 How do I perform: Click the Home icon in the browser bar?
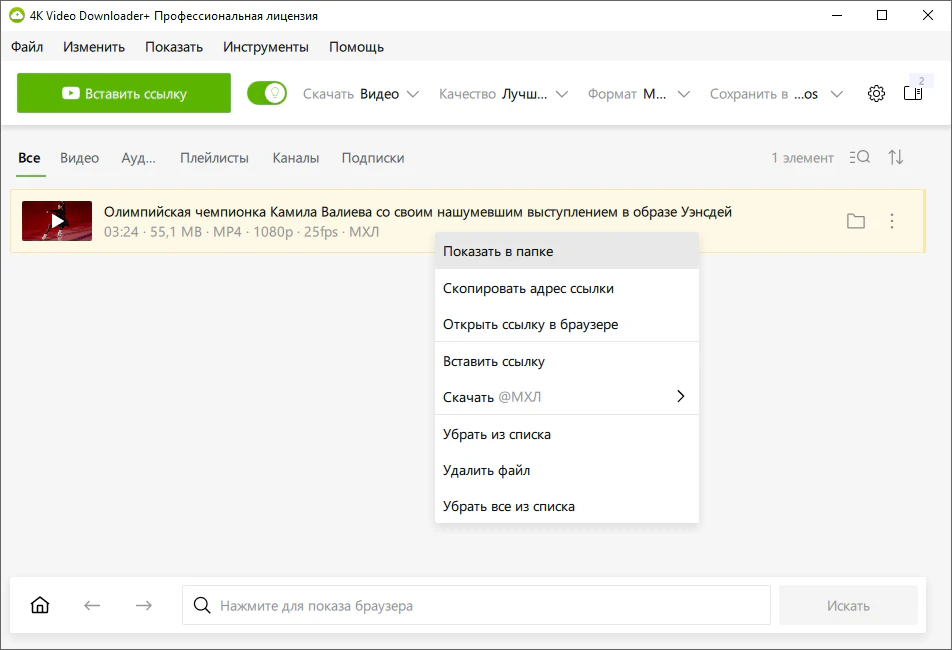pyautogui.click(x=40, y=604)
